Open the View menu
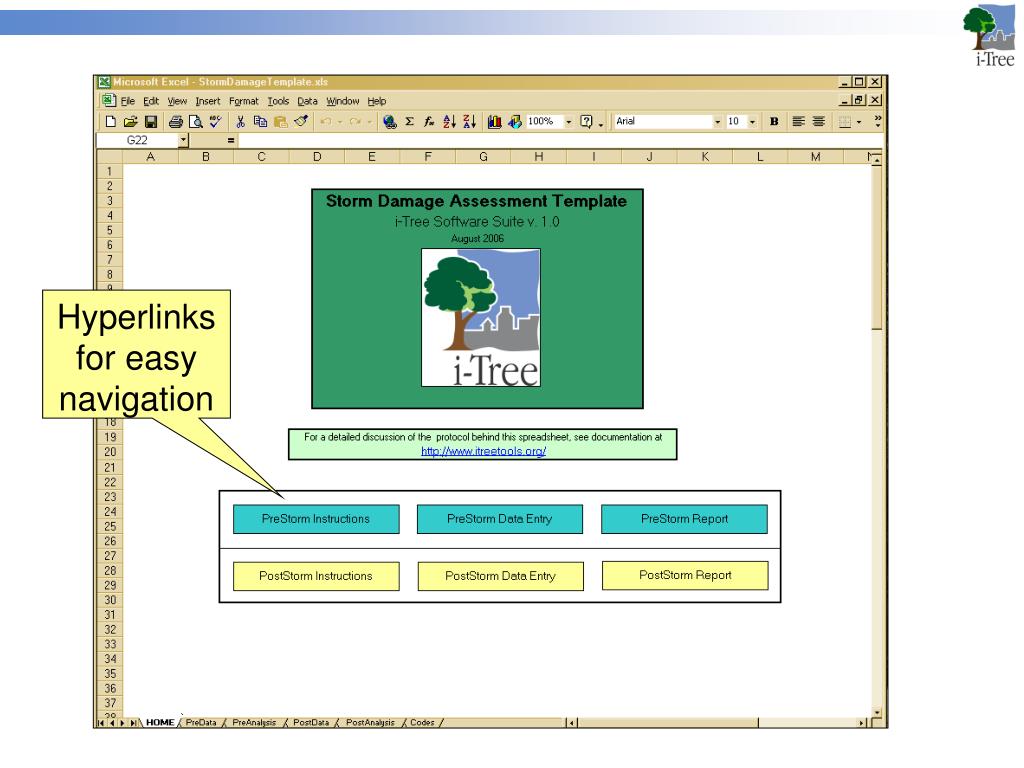Viewport: 1024px width, 768px height. (177, 101)
